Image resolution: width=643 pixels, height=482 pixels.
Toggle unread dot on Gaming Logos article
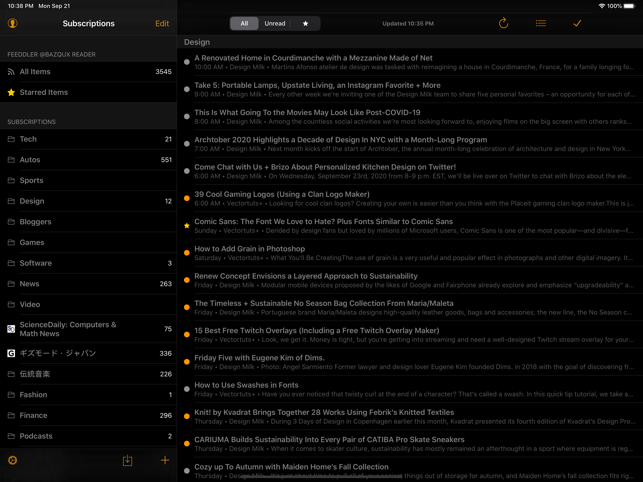[187, 198]
